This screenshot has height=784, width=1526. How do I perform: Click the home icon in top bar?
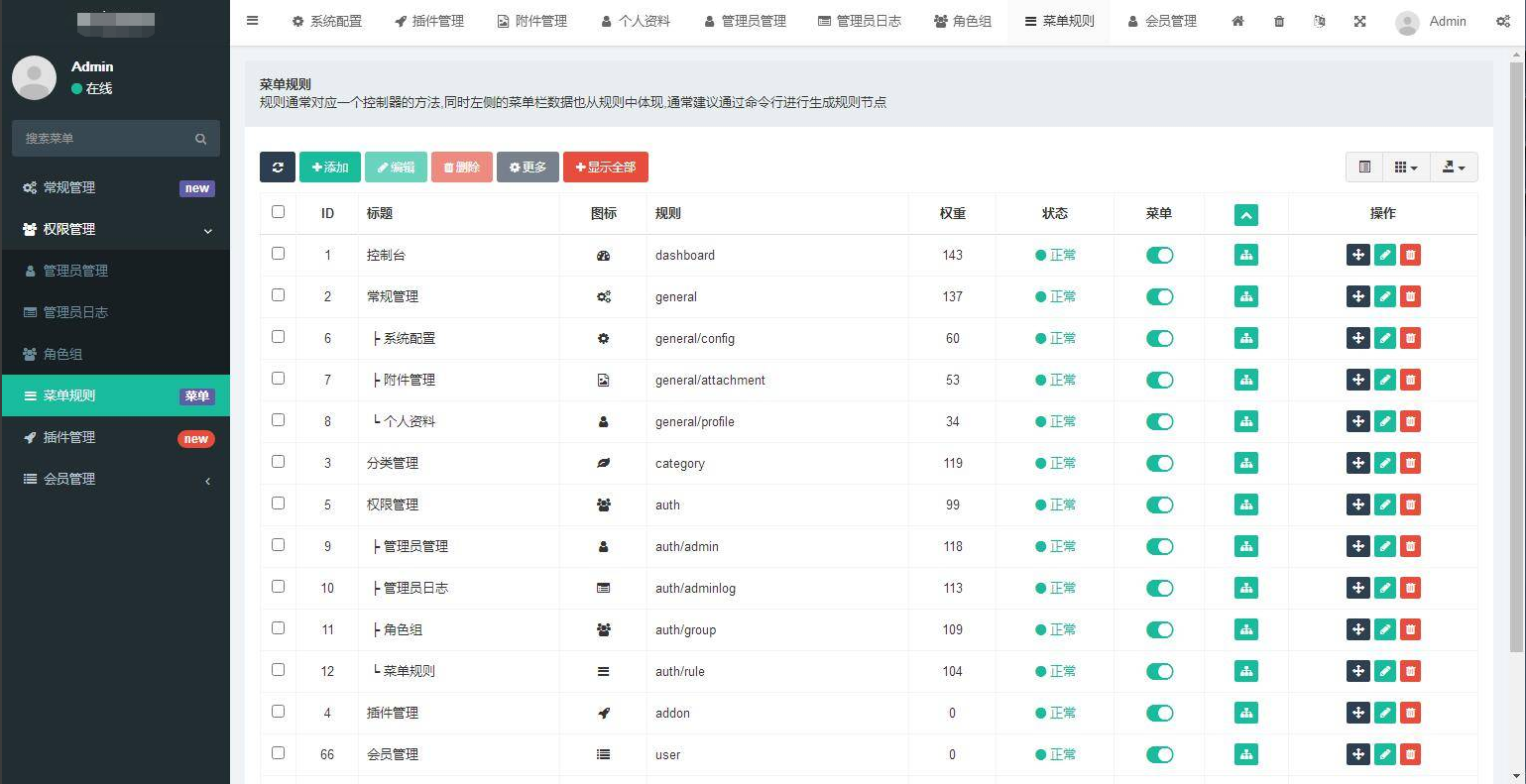pyautogui.click(x=1237, y=21)
